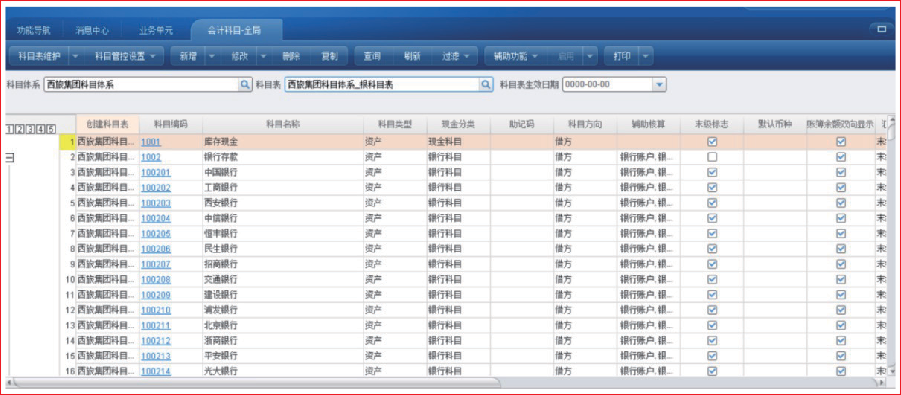
Task: Show tree level 2 with the 2 button
Action: point(20,129)
